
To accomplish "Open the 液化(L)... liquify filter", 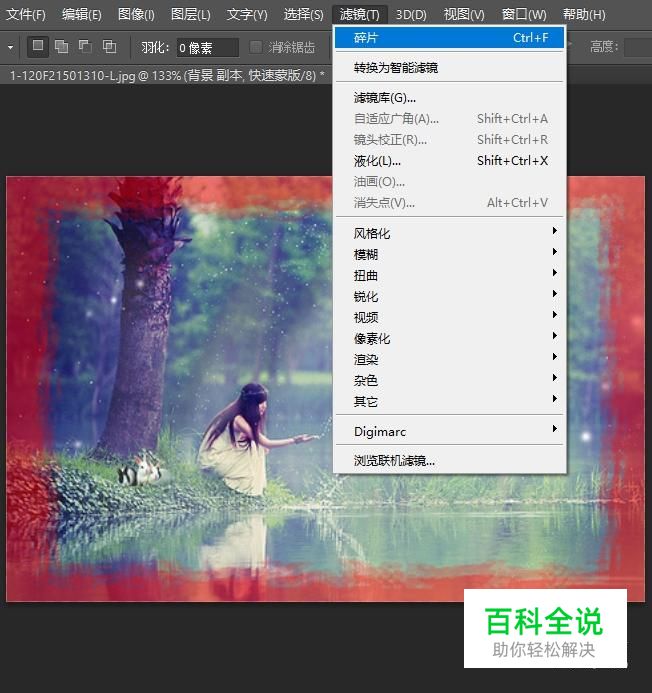I will tap(449, 161).
